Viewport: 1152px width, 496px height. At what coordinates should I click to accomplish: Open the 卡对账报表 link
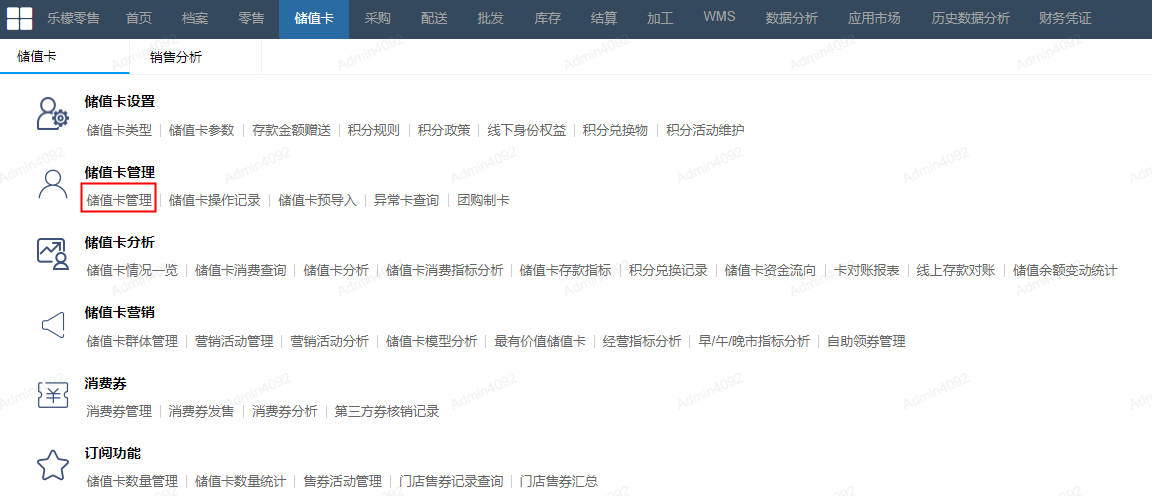(x=867, y=270)
